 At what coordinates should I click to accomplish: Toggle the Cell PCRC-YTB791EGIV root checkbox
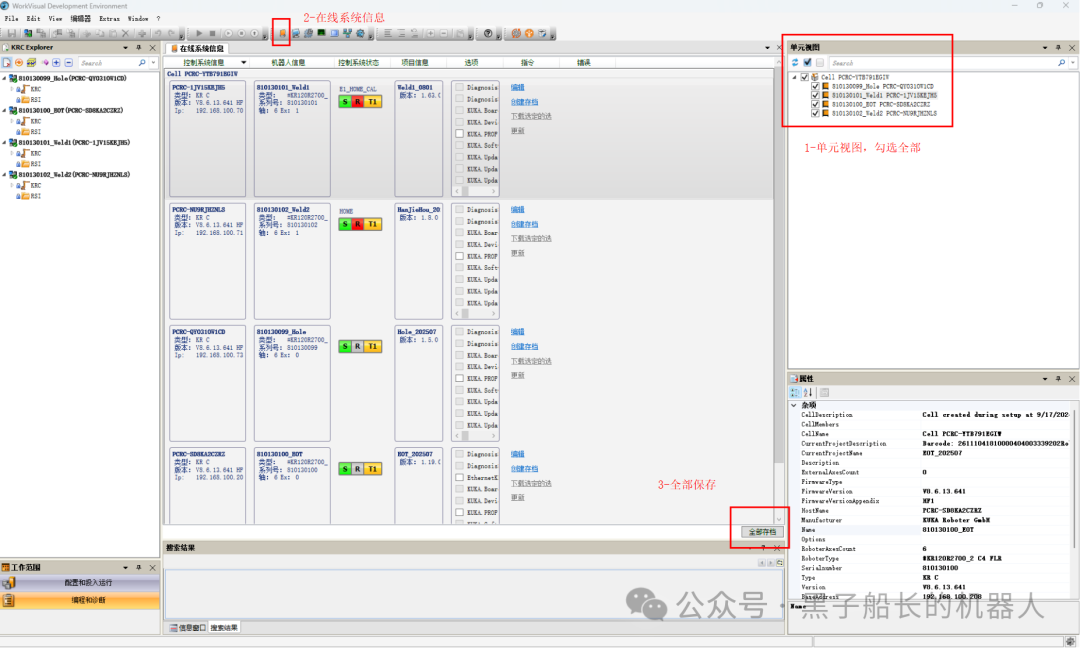pos(804,77)
